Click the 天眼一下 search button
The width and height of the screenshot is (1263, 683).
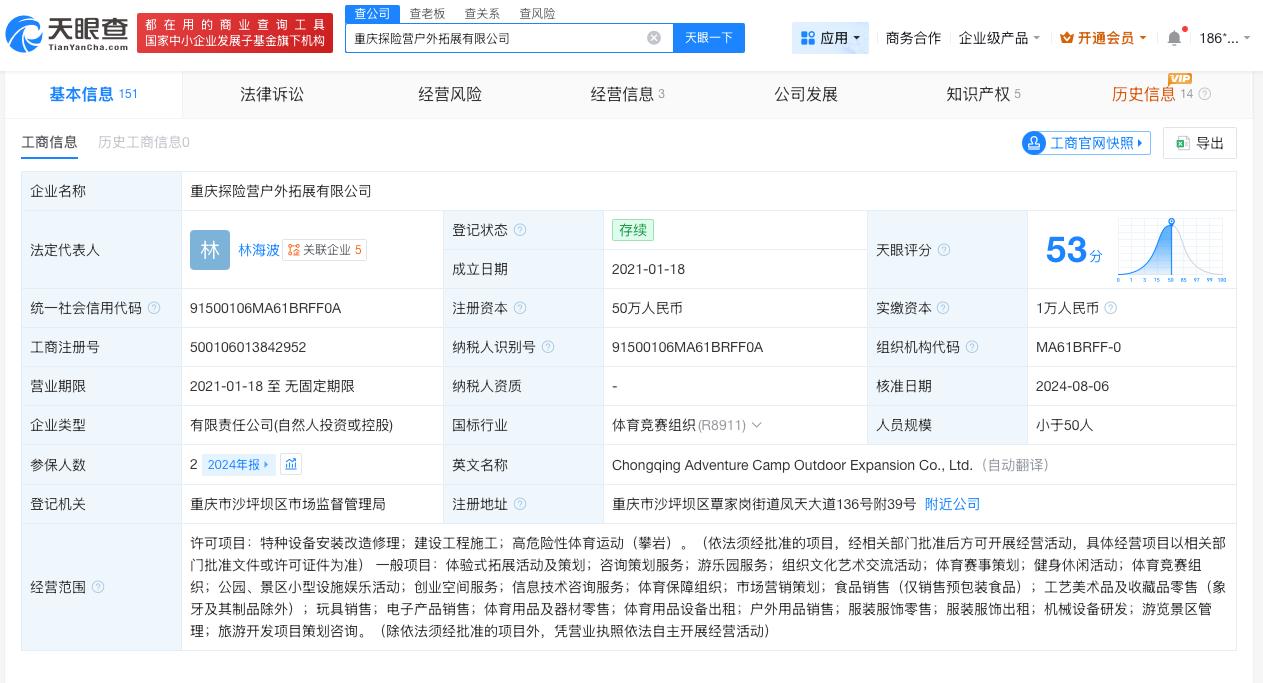[x=709, y=38]
